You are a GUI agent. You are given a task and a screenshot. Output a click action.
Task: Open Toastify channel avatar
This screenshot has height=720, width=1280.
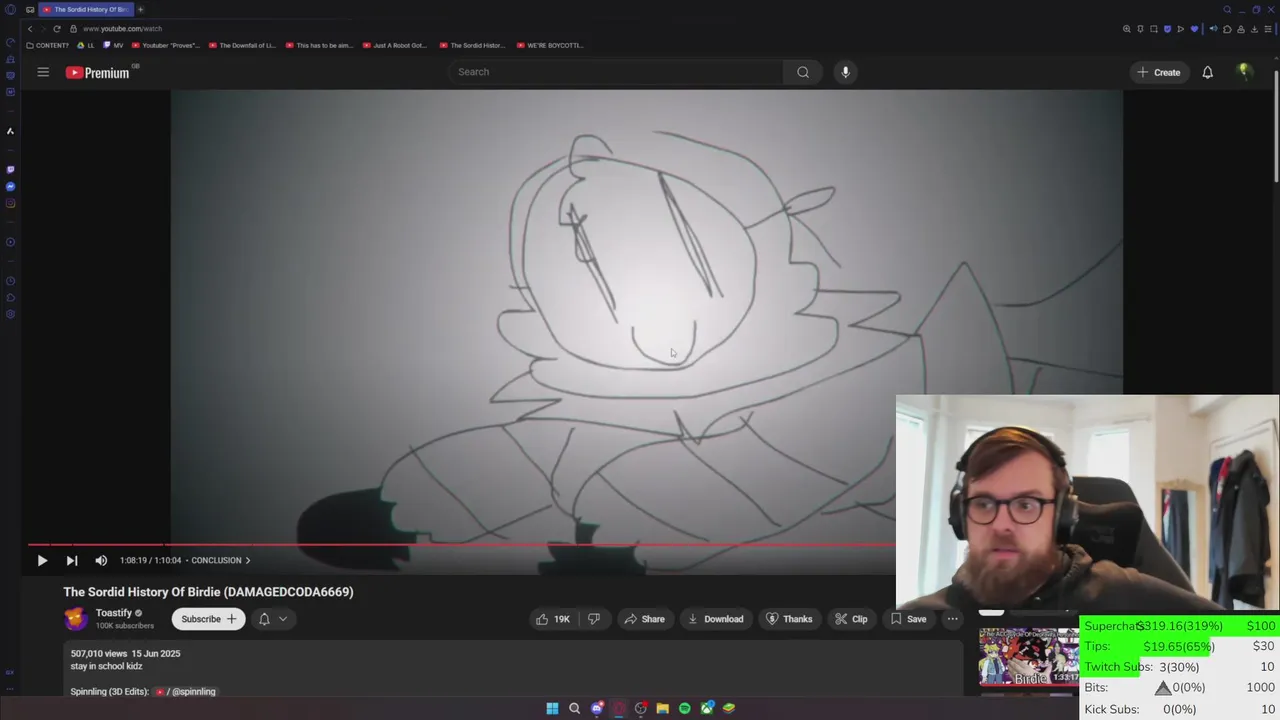pyautogui.click(x=76, y=619)
